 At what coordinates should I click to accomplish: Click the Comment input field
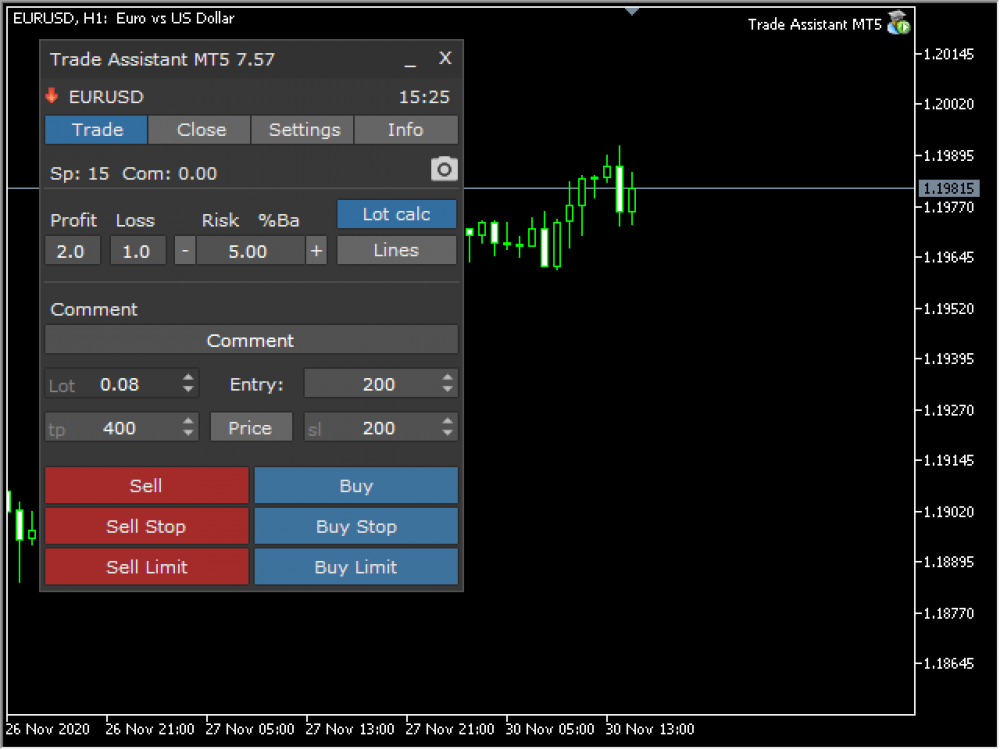click(x=251, y=340)
